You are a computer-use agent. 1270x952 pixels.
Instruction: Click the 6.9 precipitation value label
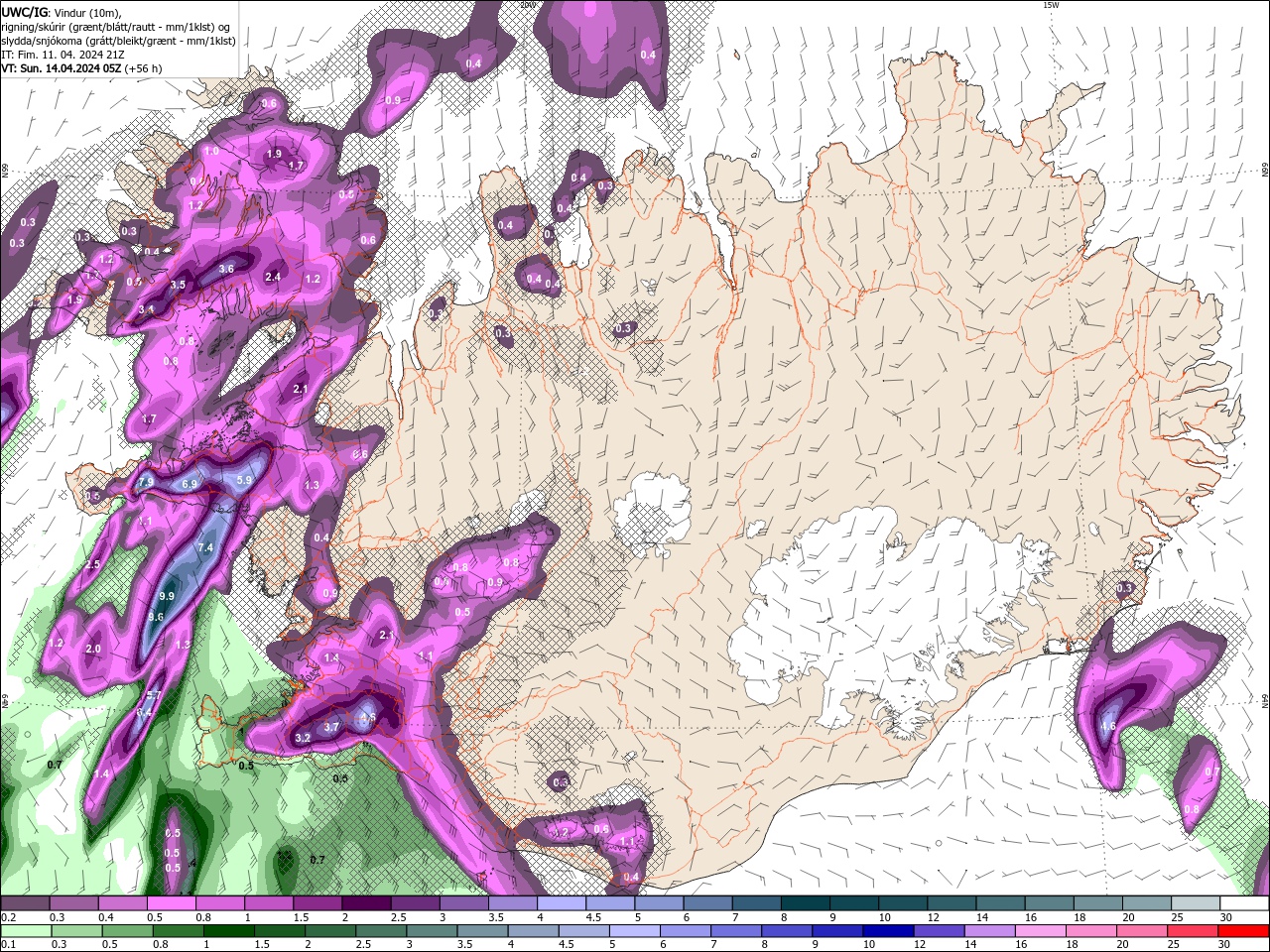pos(190,484)
